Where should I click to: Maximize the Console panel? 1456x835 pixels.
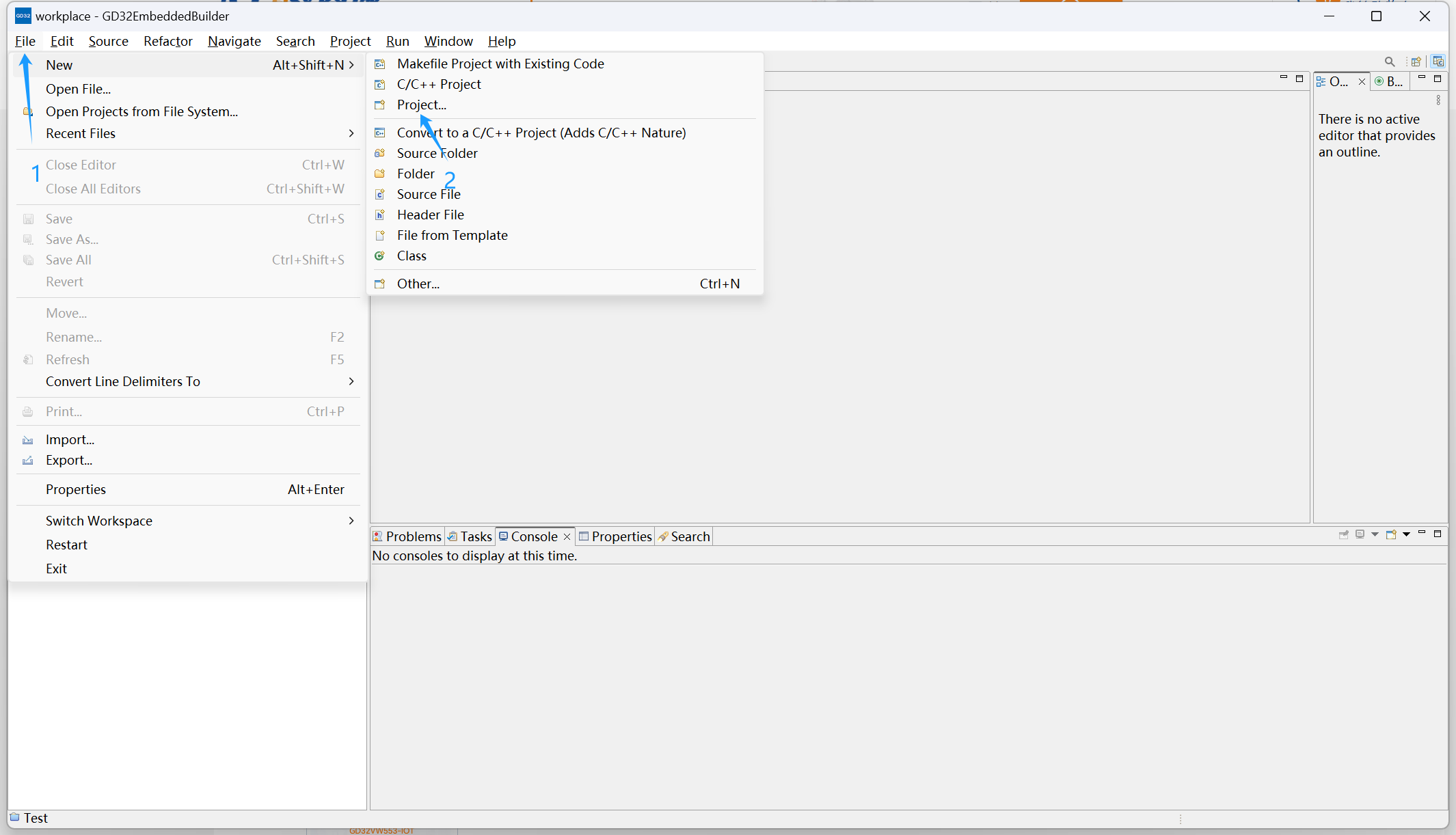click(x=1438, y=534)
